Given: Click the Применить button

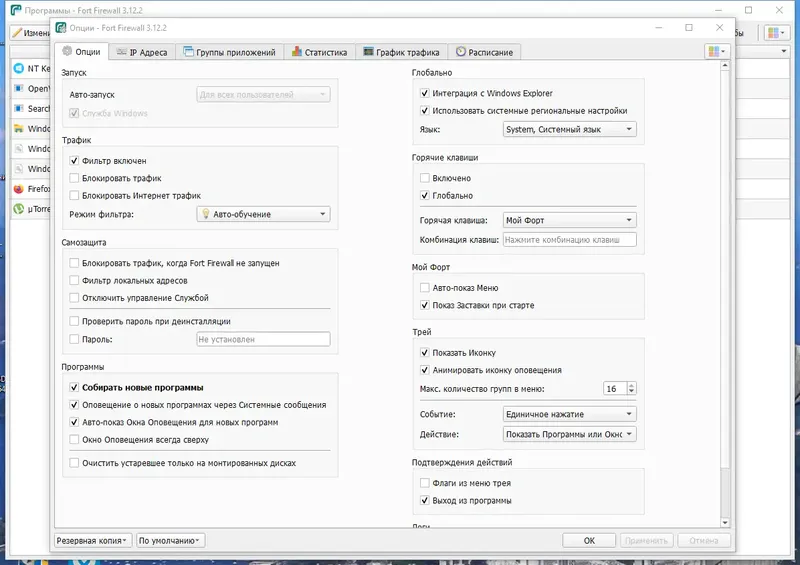Looking at the screenshot, I should click(646, 541).
